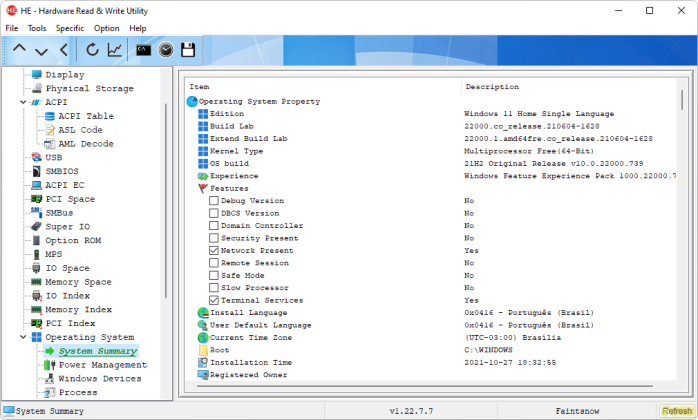Open the chart graph toolbar icon
This screenshot has height=420, width=698.
click(x=115, y=49)
